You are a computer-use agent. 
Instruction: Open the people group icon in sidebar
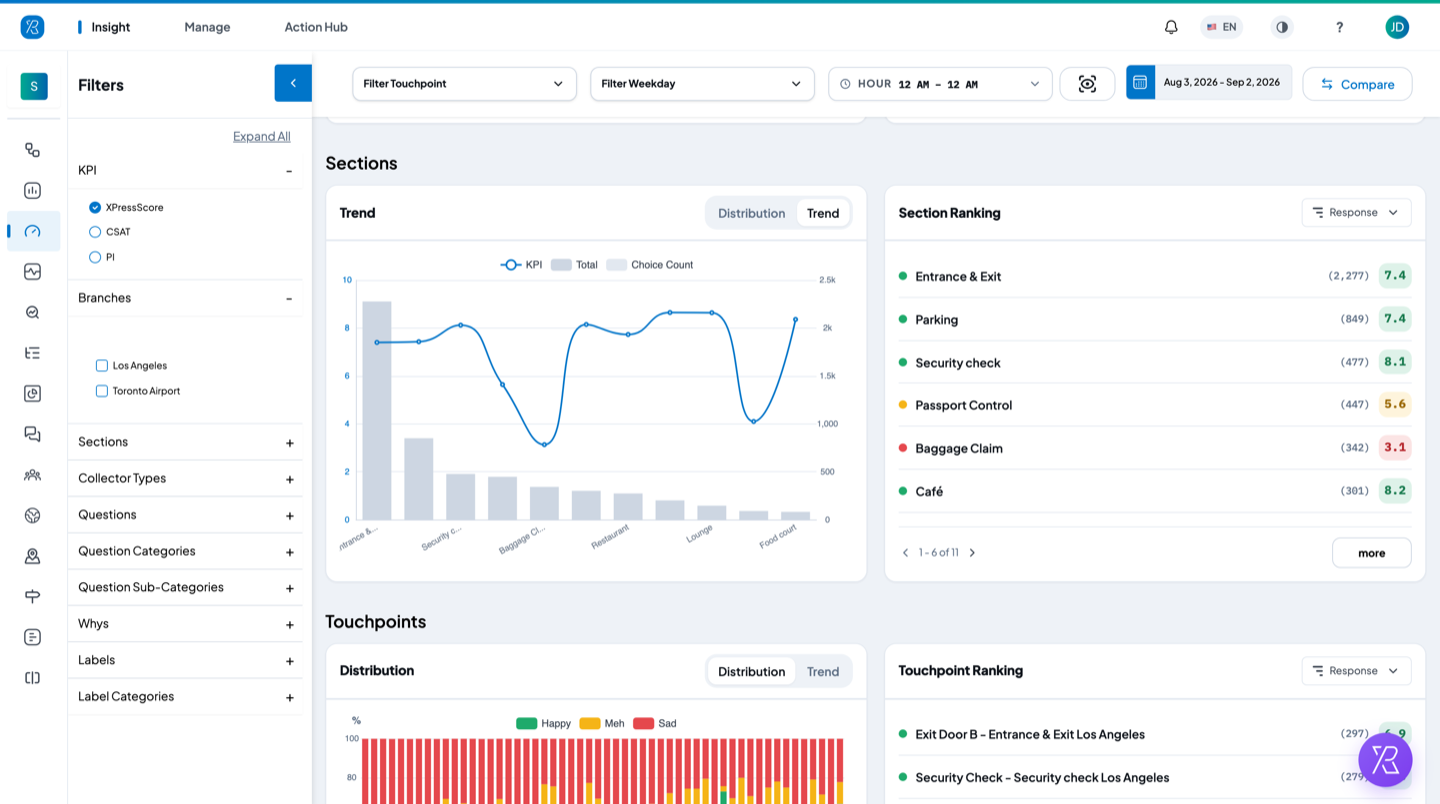point(32,475)
